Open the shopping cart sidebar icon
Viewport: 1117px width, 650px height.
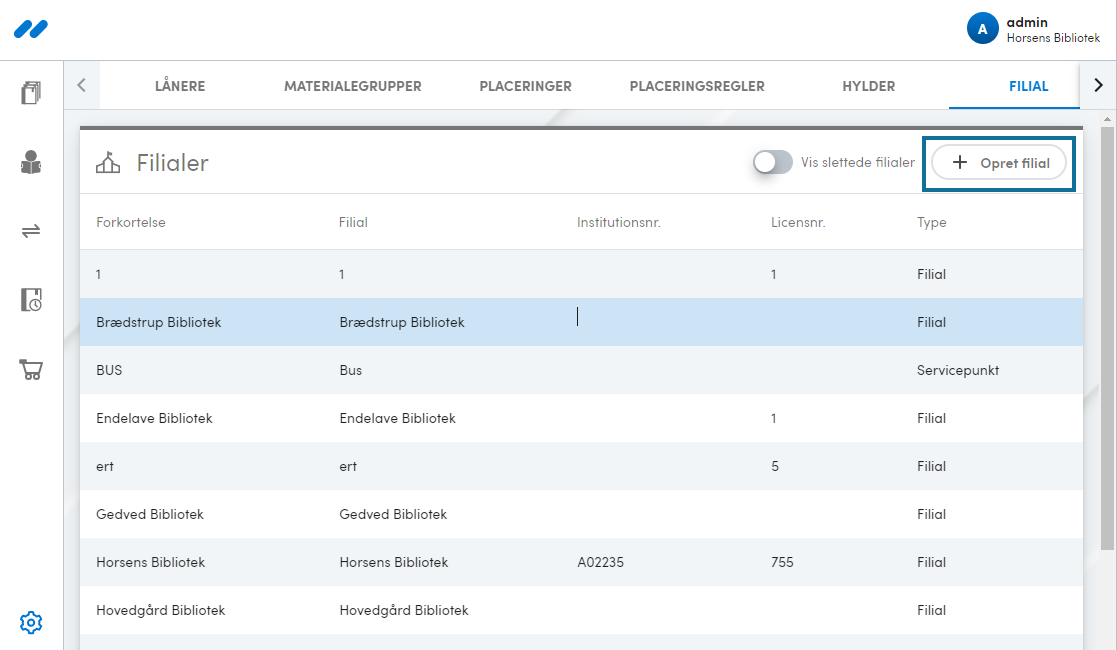31,370
